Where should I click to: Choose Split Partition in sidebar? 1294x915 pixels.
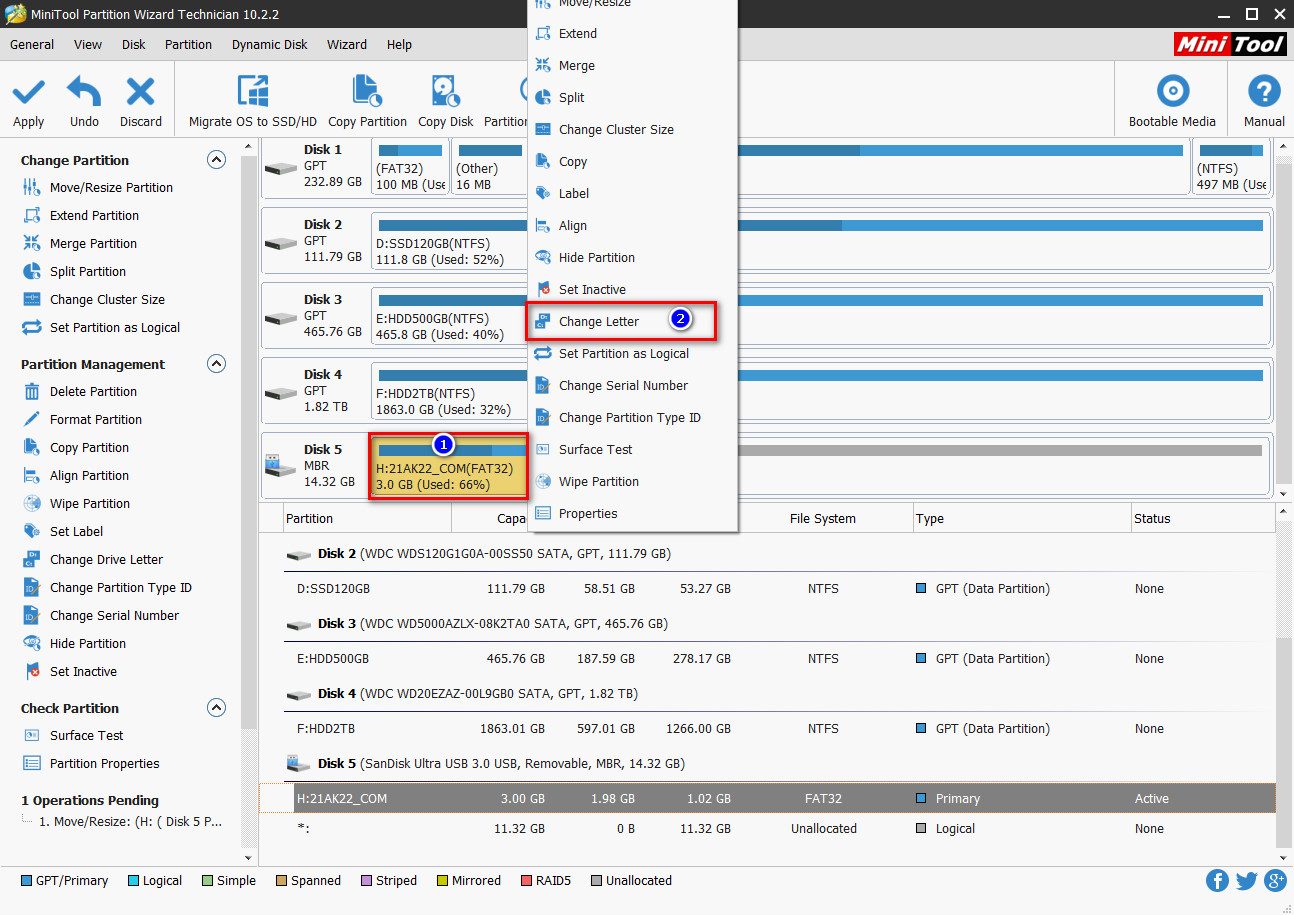88,271
